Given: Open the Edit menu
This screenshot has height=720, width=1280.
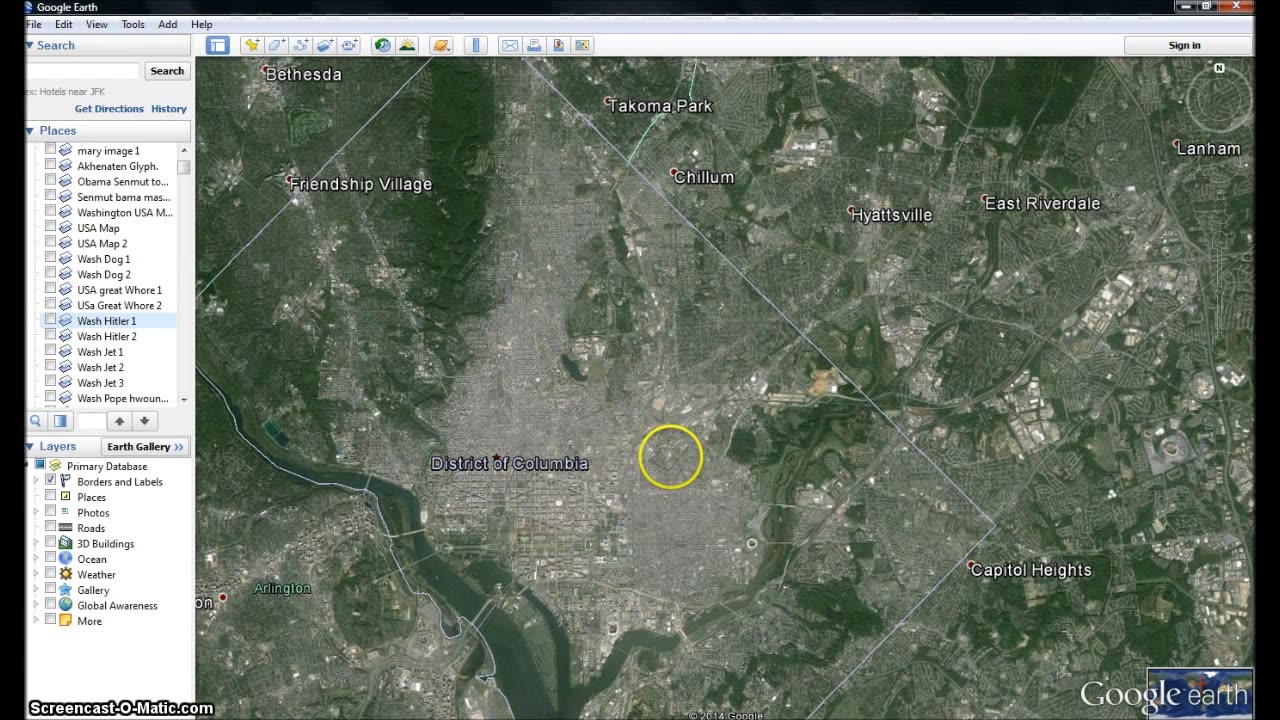Looking at the screenshot, I should click(x=63, y=24).
